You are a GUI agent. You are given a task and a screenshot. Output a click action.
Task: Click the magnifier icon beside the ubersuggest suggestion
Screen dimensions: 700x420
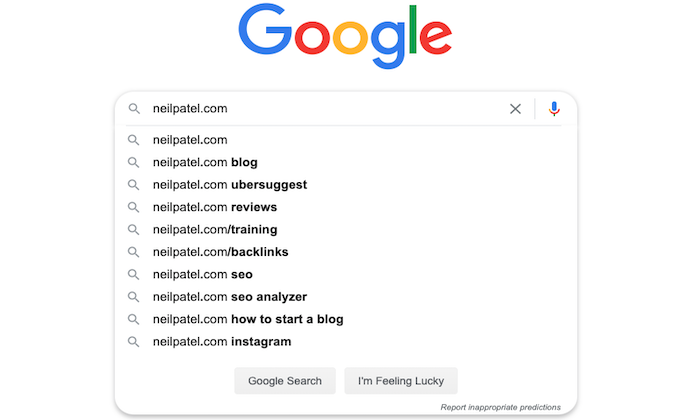134,184
